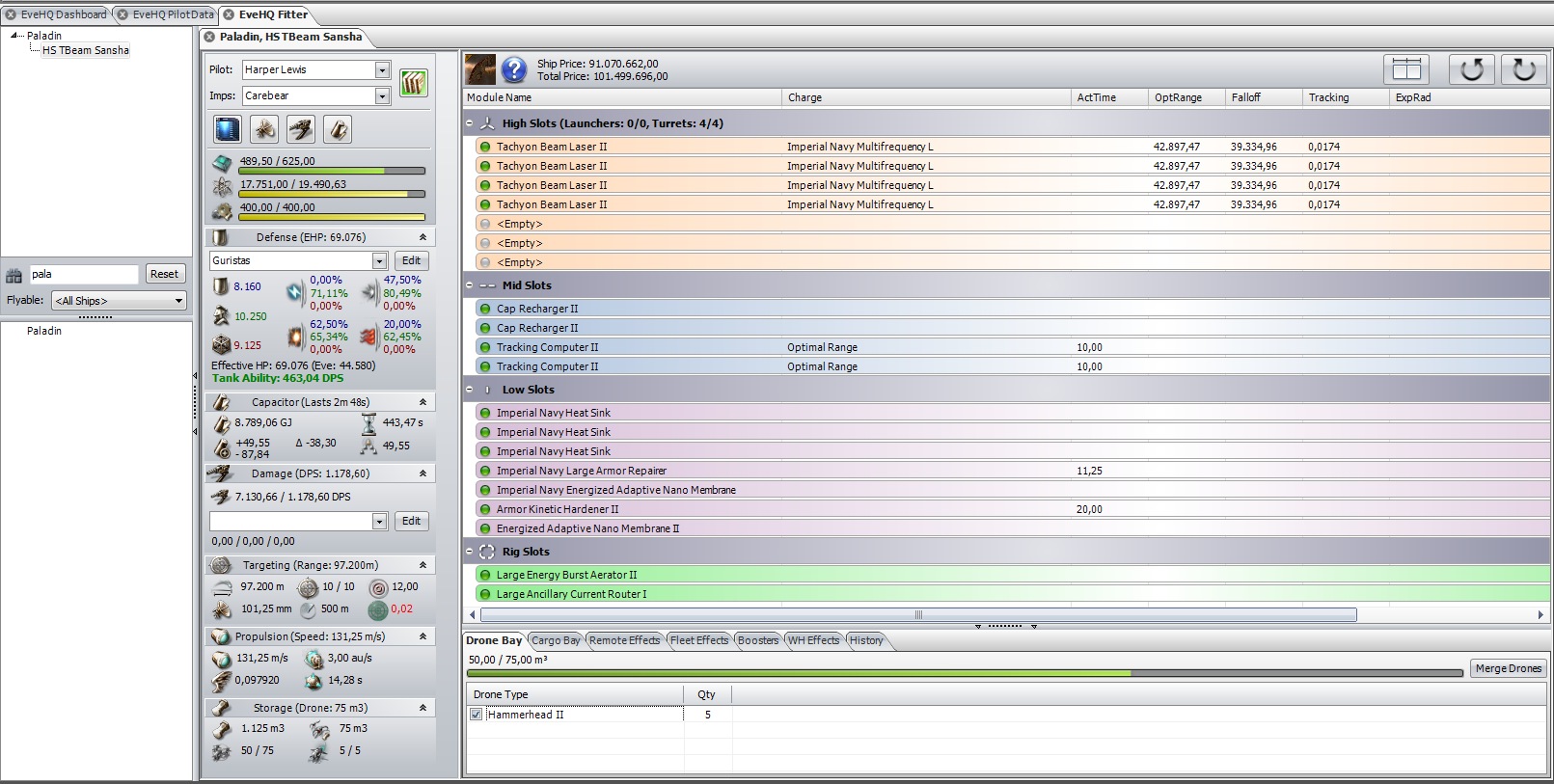
Task: Open the Flyable 'All Ships' dropdown
Action: [178, 301]
